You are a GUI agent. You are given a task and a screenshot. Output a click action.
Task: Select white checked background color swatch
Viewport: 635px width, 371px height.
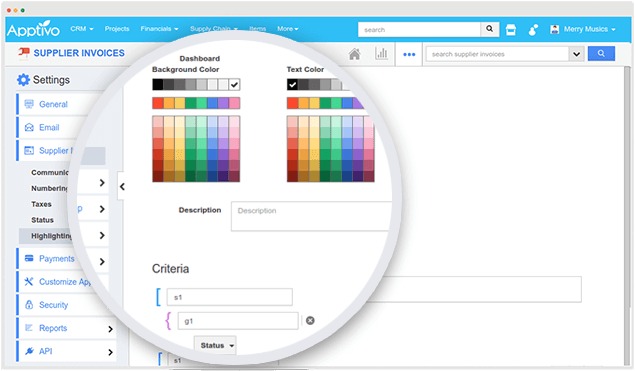tap(234, 84)
